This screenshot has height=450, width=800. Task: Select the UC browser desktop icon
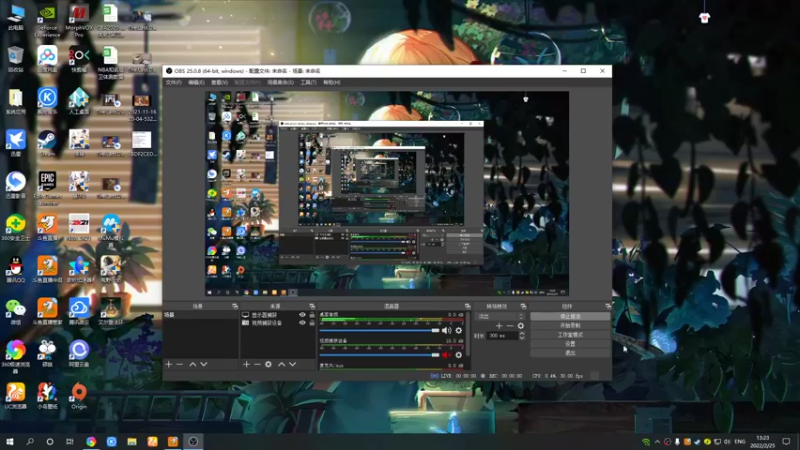tap(15, 396)
